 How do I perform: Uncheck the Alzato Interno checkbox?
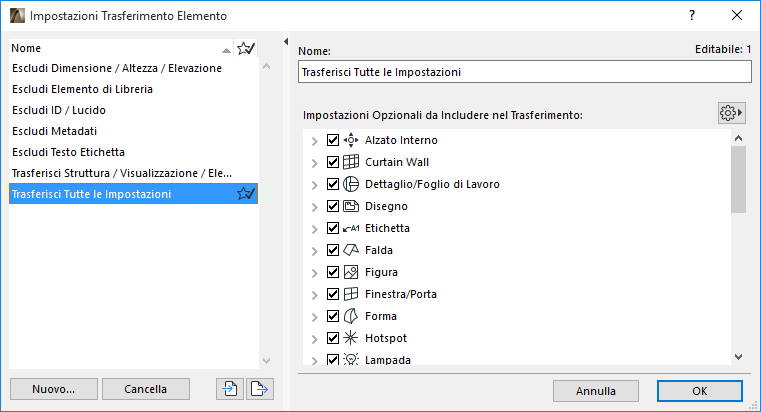tap(334, 140)
